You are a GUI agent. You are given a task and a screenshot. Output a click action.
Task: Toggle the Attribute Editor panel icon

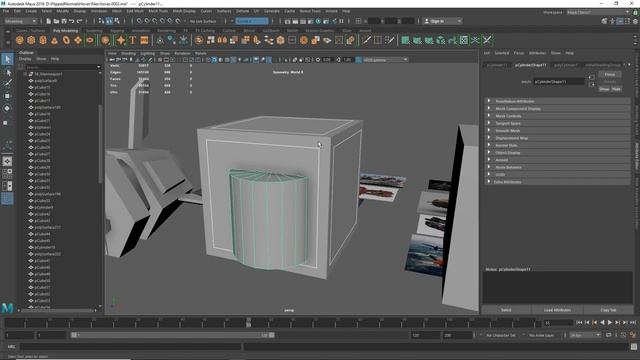point(620,21)
